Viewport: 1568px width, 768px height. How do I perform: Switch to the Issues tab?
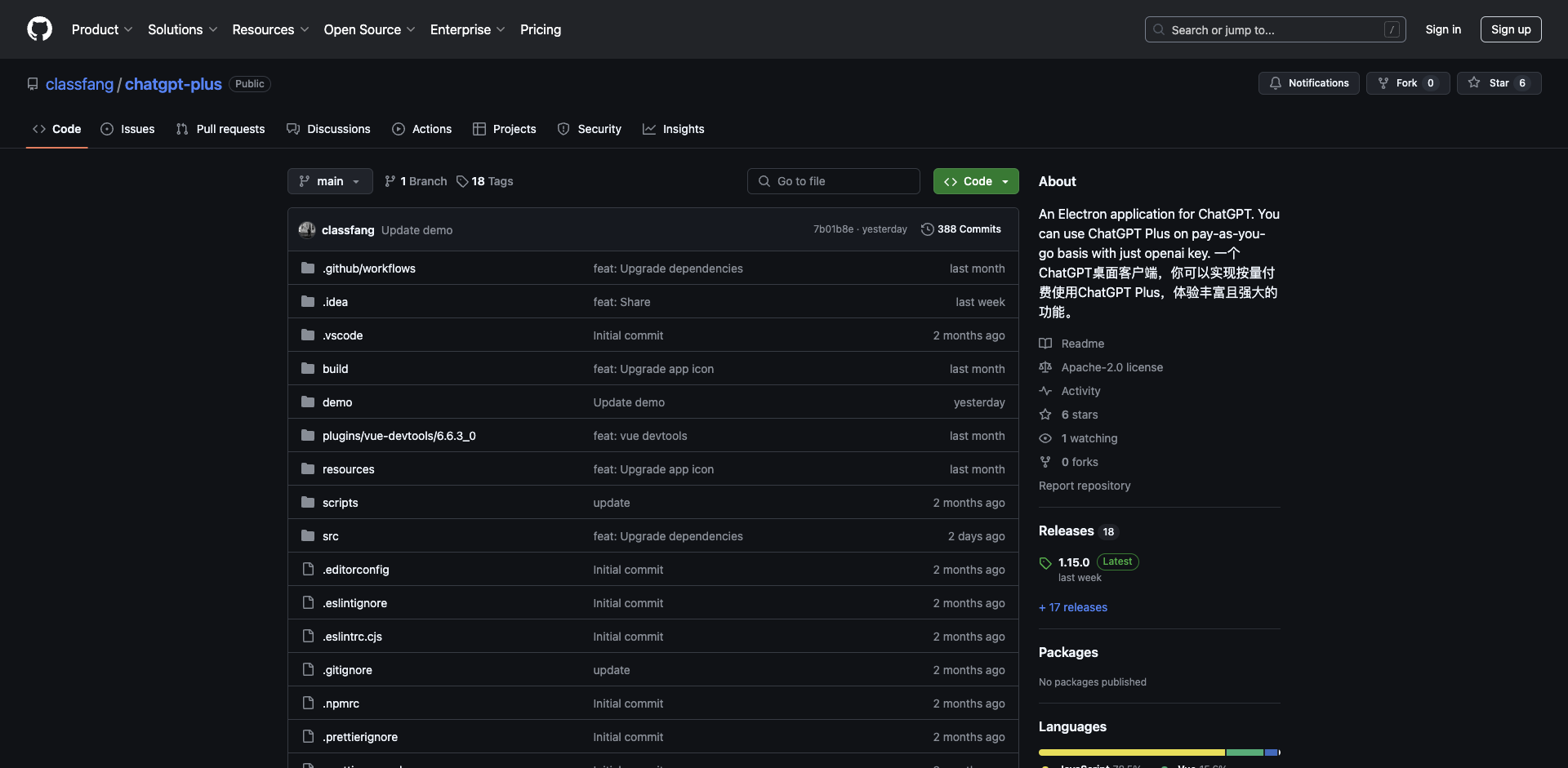[x=127, y=129]
